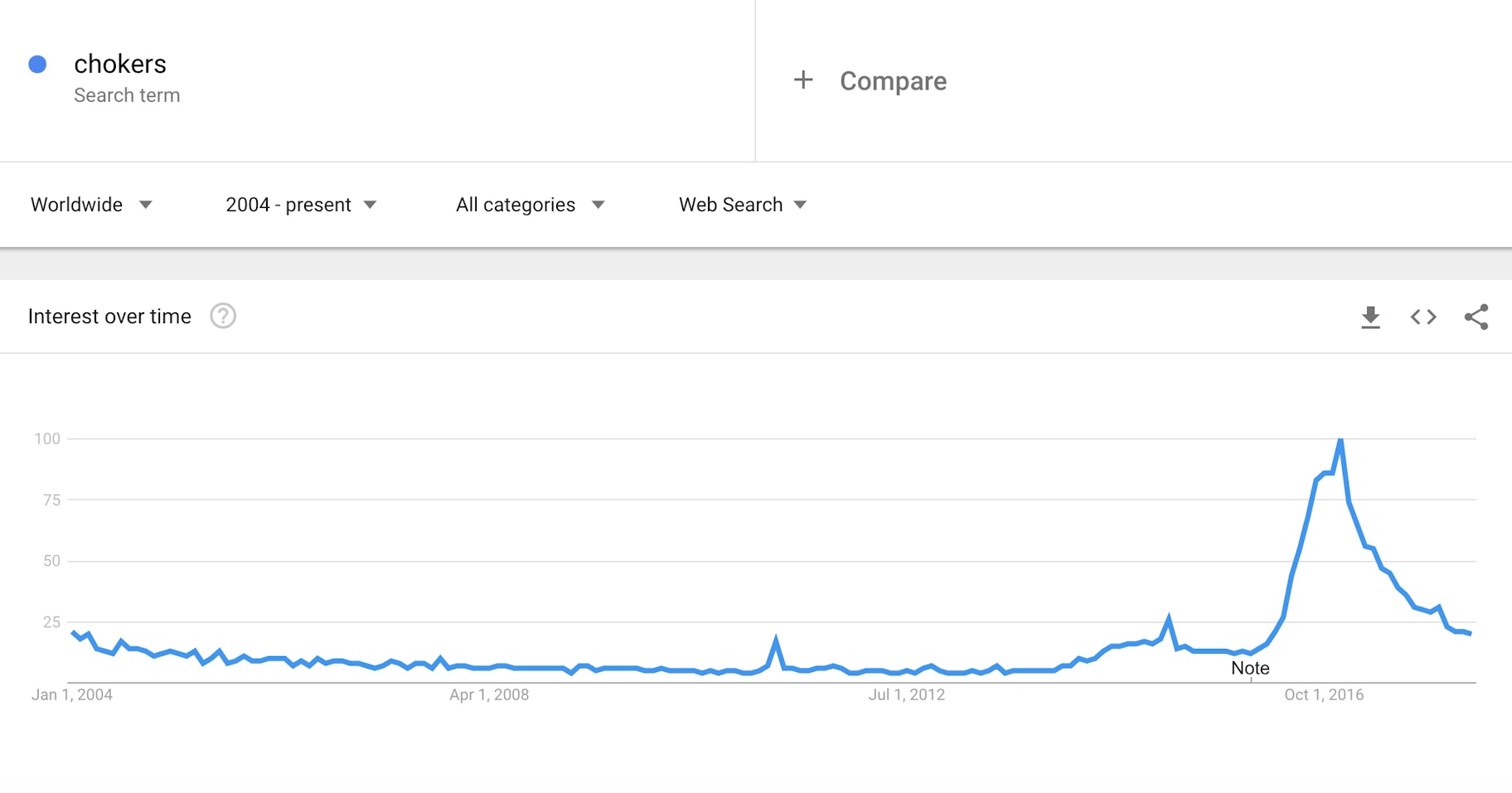Click the Jul 1, 2012 axis label
Screen dimensions: 1512x793
pos(906,695)
